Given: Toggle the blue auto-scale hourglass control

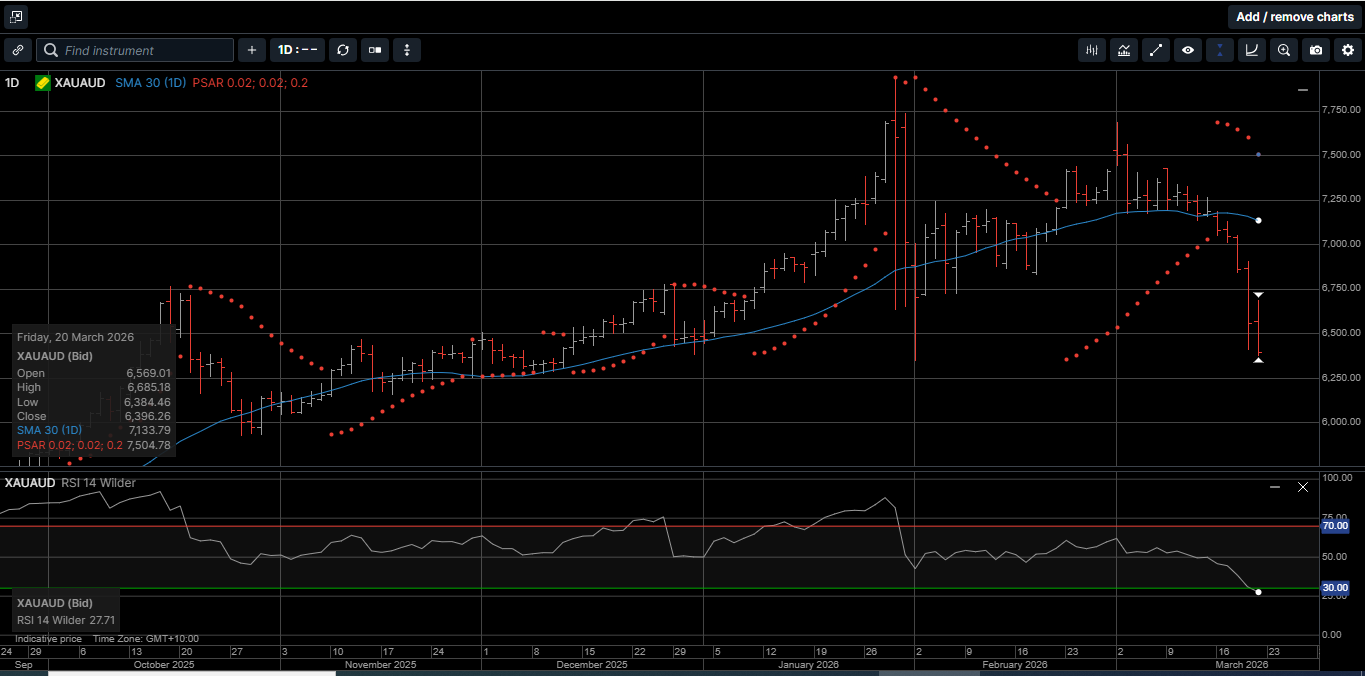Looking at the screenshot, I should click(x=1220, y=50).
